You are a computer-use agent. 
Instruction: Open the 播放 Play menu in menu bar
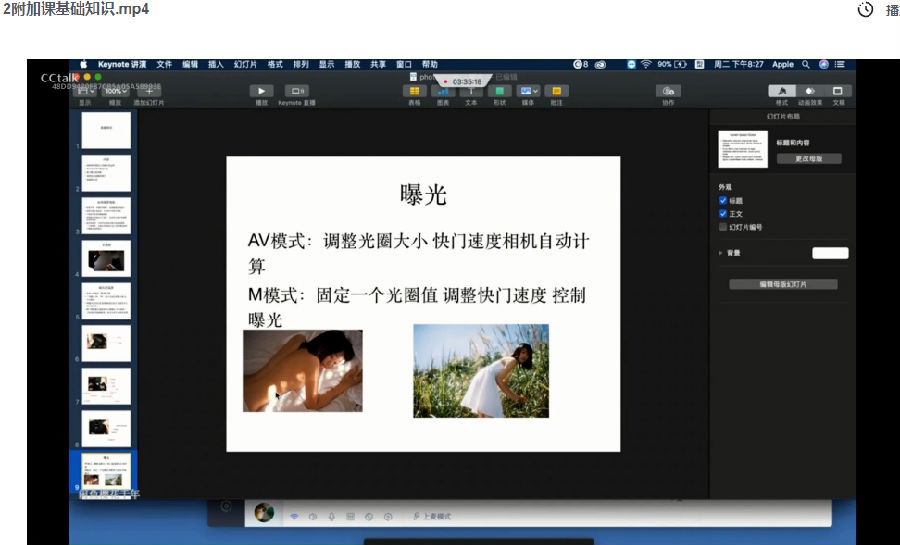click(x=352, y=64)
